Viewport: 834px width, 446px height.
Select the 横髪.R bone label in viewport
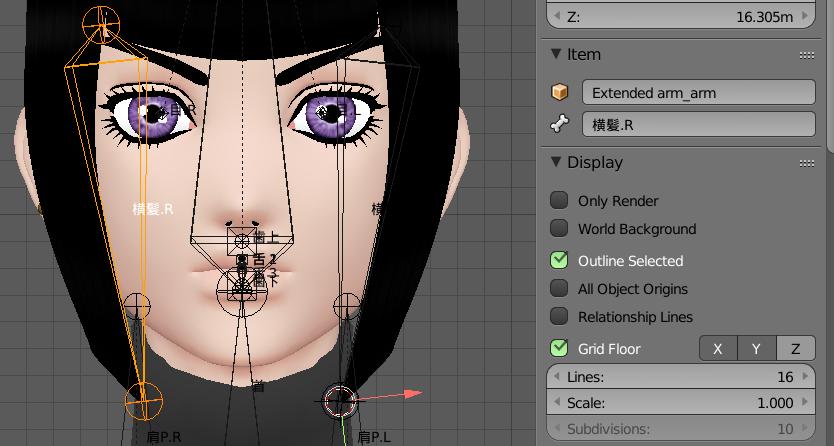[153, 209]
